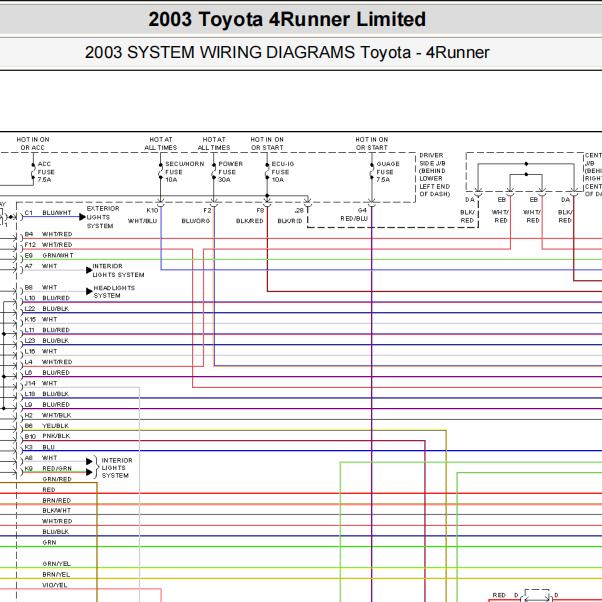Viewport: 602px width, 602px height.
Task: Select the F8 connector label
Action: point(260,210)
